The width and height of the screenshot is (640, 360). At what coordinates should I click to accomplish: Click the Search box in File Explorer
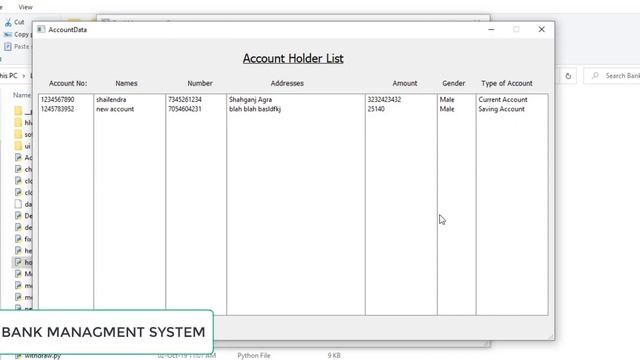click(x=612, y=76)
